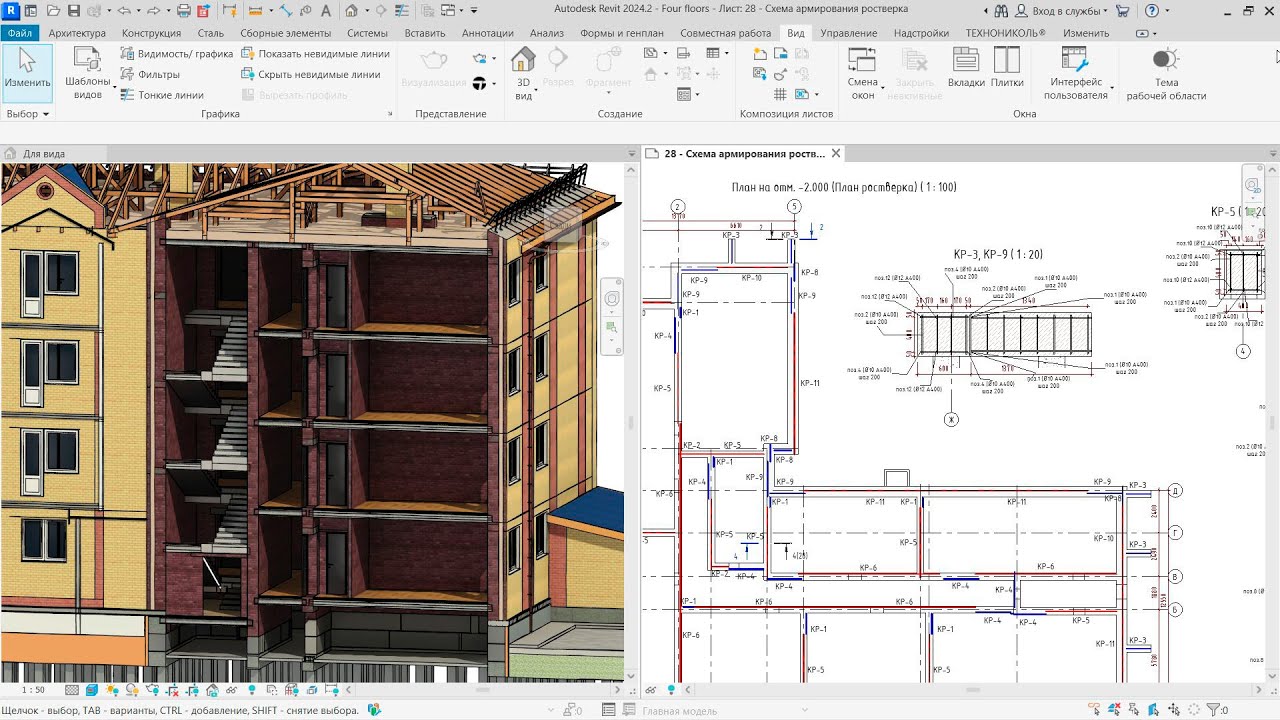Click the 3D view horizontal scrollbar
This screenshot has width=1280, height=720.
(483, 690)
